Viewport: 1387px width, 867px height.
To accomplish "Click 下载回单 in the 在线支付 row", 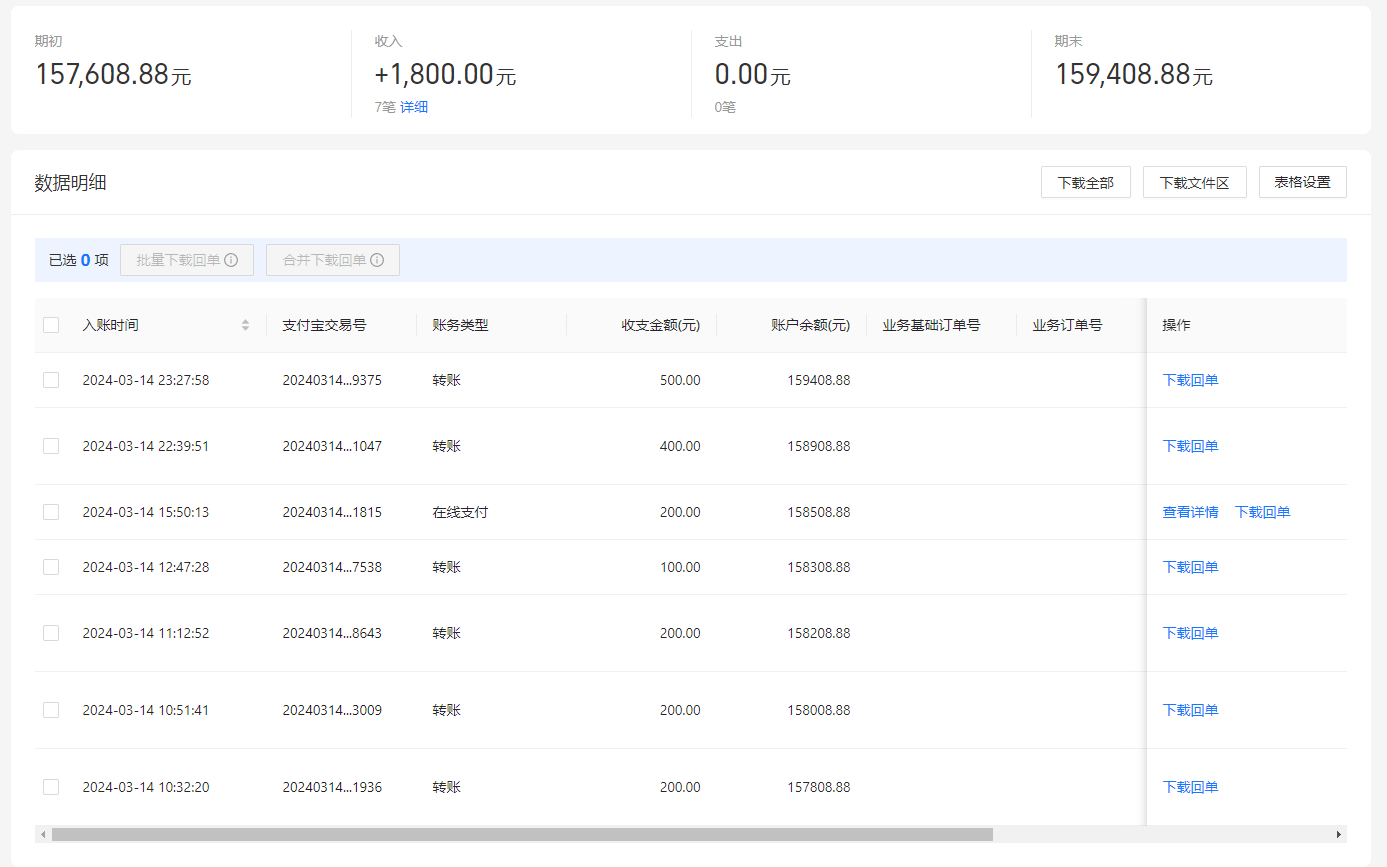I will point(1262,512).
